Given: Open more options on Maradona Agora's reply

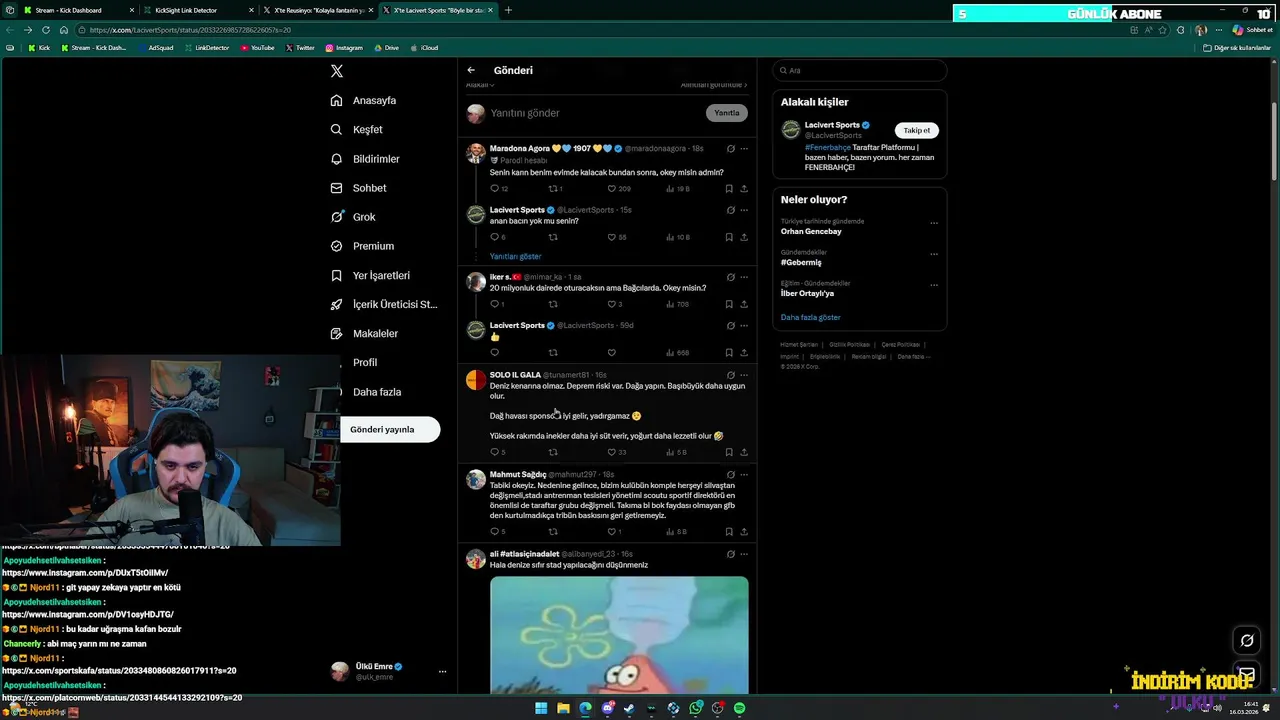Looking at the screenshot, I should pyautogui.click(x=744, y=149).
